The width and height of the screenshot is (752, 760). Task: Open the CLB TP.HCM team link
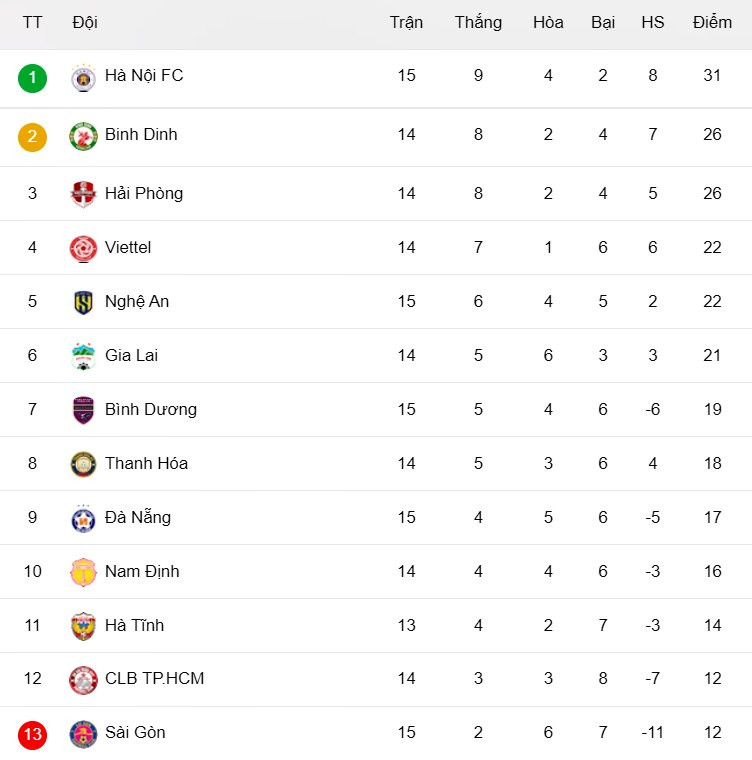tap(154, 678)
